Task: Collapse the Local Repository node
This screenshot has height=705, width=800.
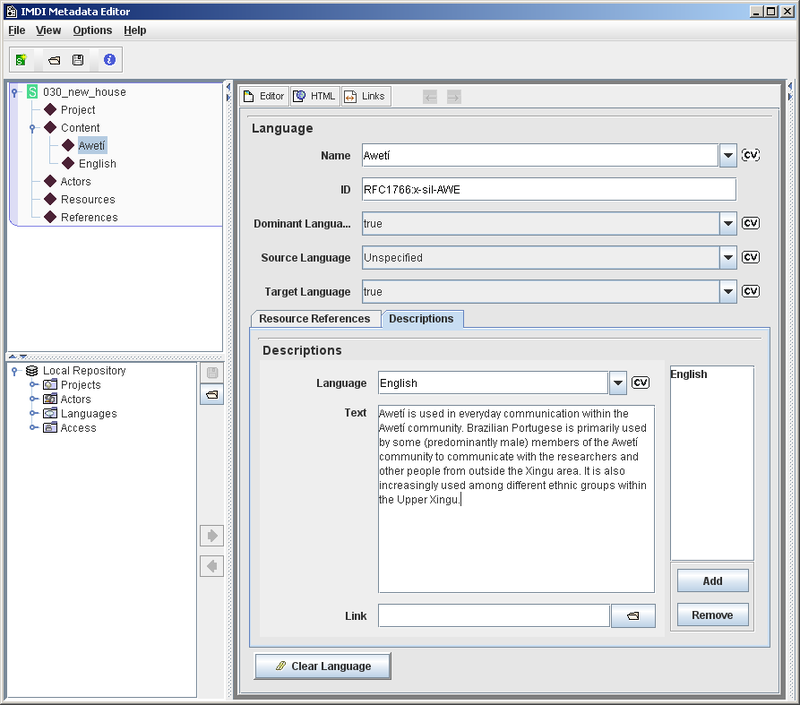Action: click(15, 371)
